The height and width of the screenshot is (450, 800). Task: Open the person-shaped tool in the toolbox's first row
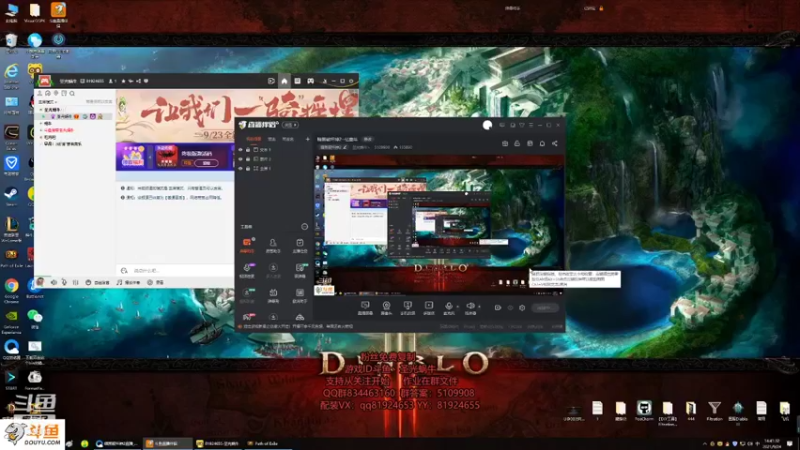[x=273, y=245]
